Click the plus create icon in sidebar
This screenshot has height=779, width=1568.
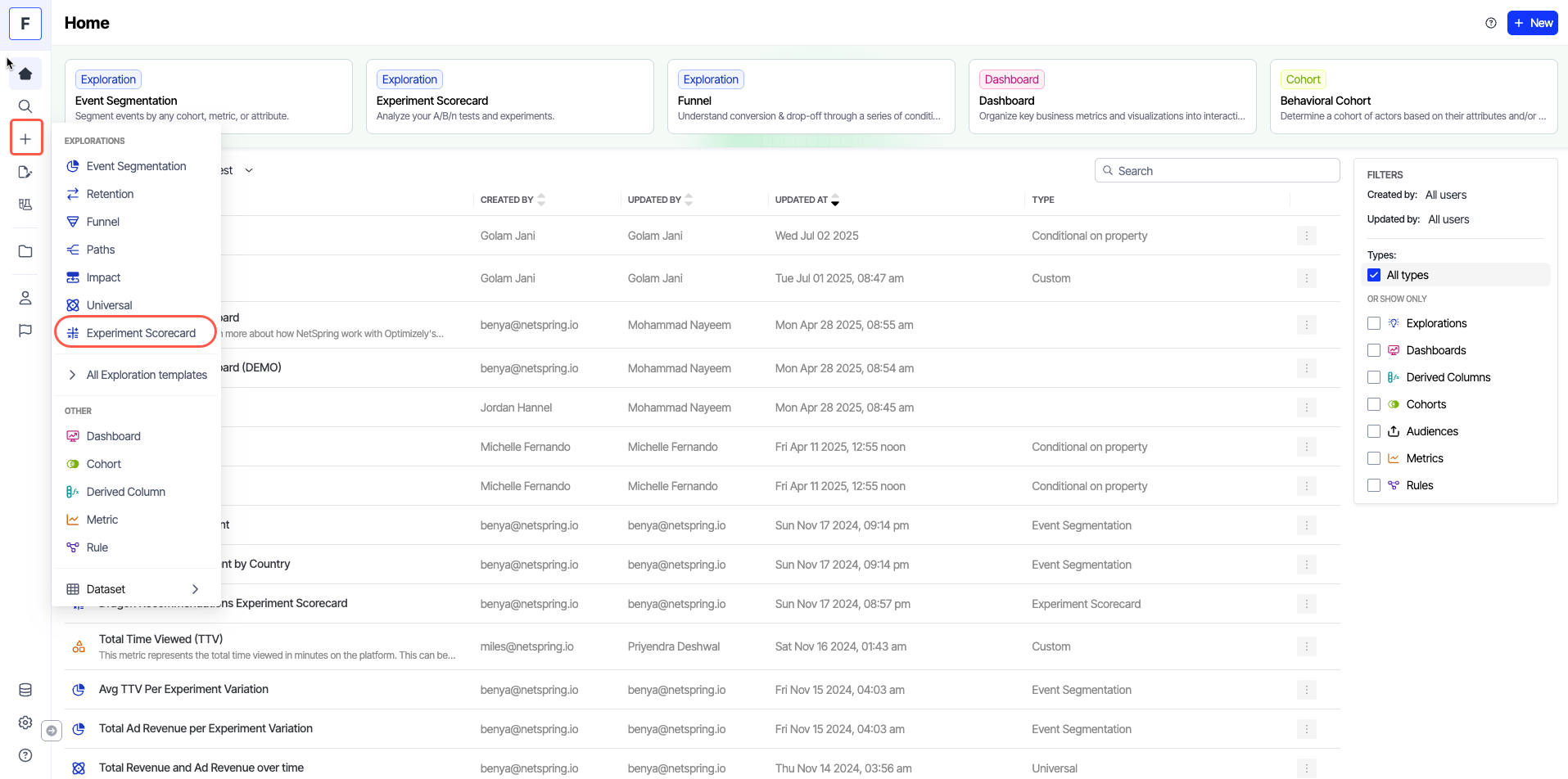pyautogui.click(x=25, y=139)
